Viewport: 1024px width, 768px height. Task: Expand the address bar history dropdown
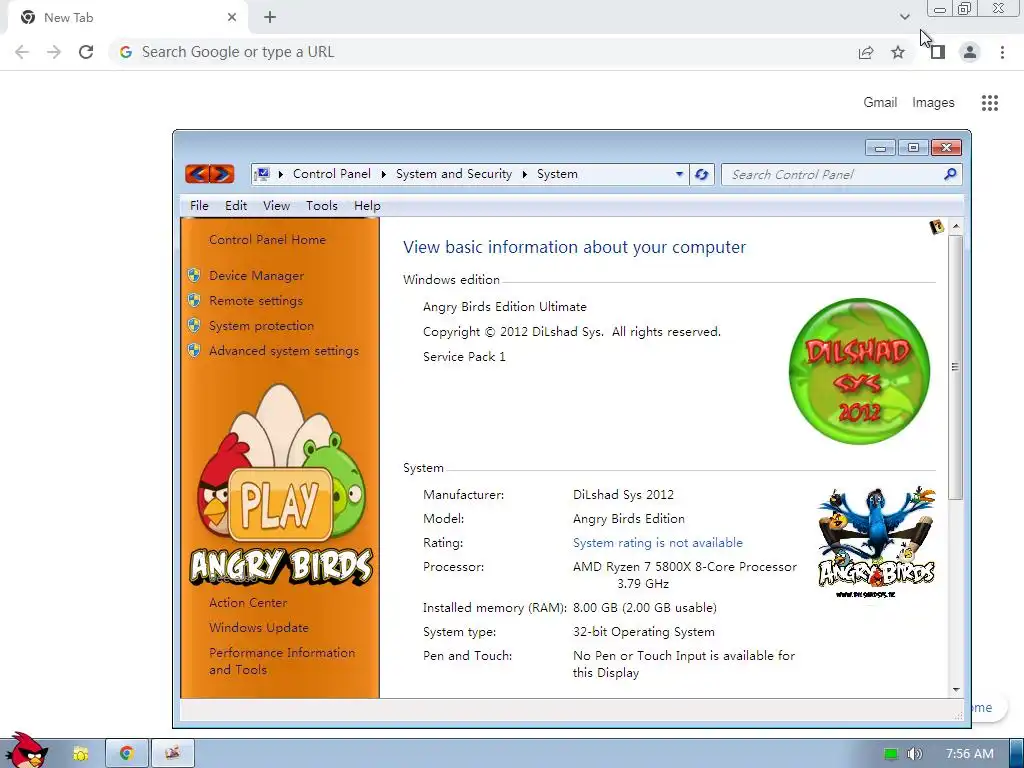click(x=679, y=174)
